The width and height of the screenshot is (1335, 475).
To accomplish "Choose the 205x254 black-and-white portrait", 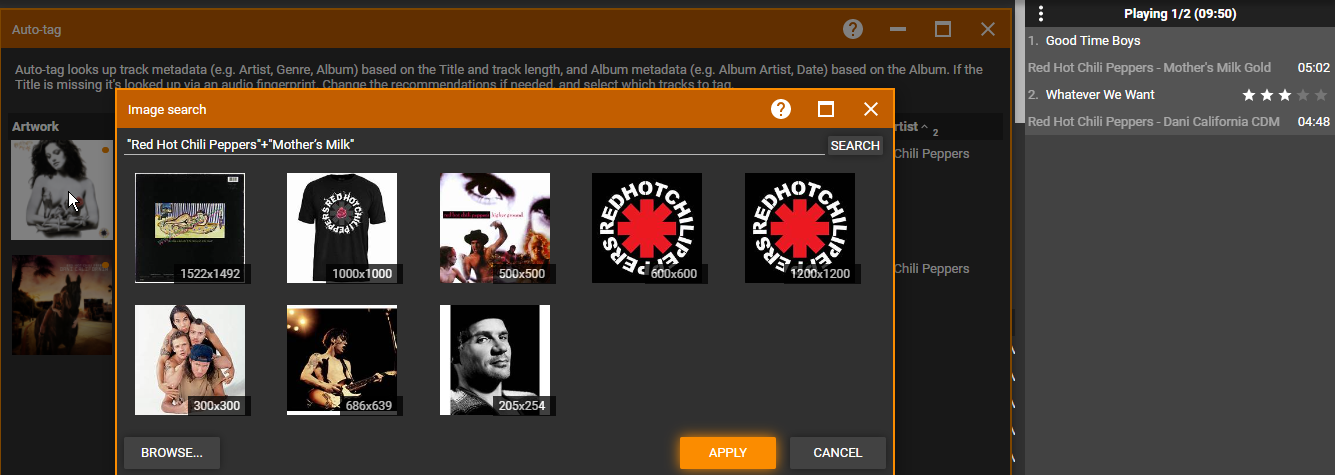I will pos(495,360).
